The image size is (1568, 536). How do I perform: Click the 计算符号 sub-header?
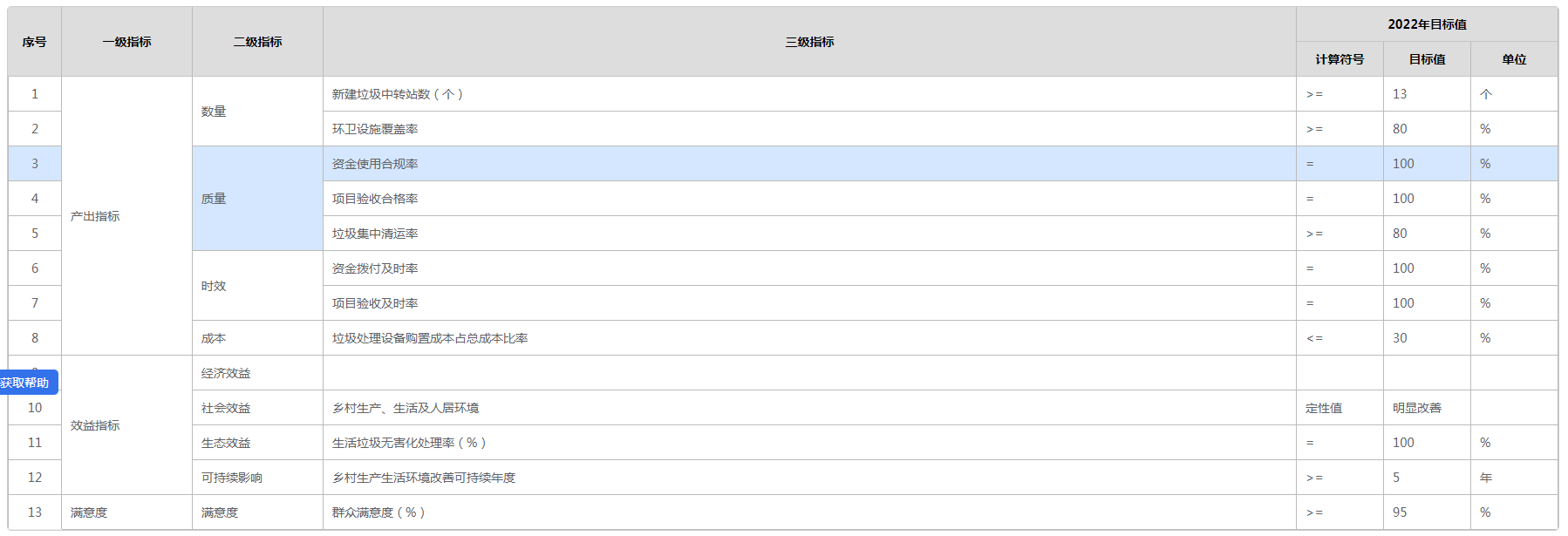[1340, 59]
